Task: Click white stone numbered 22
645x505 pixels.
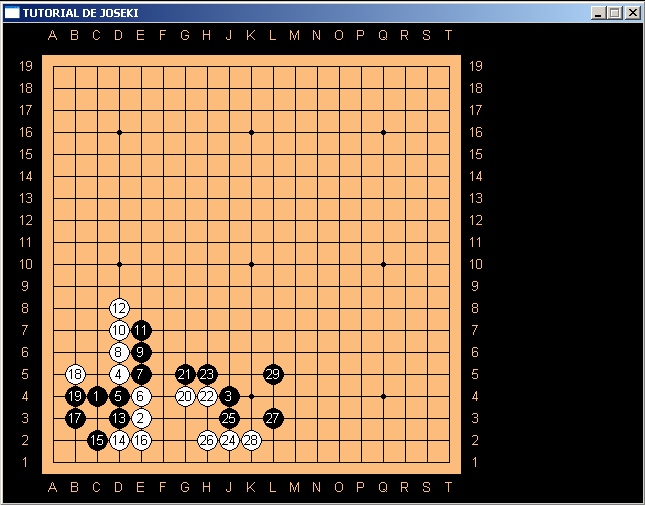Action: click(207, 396)
